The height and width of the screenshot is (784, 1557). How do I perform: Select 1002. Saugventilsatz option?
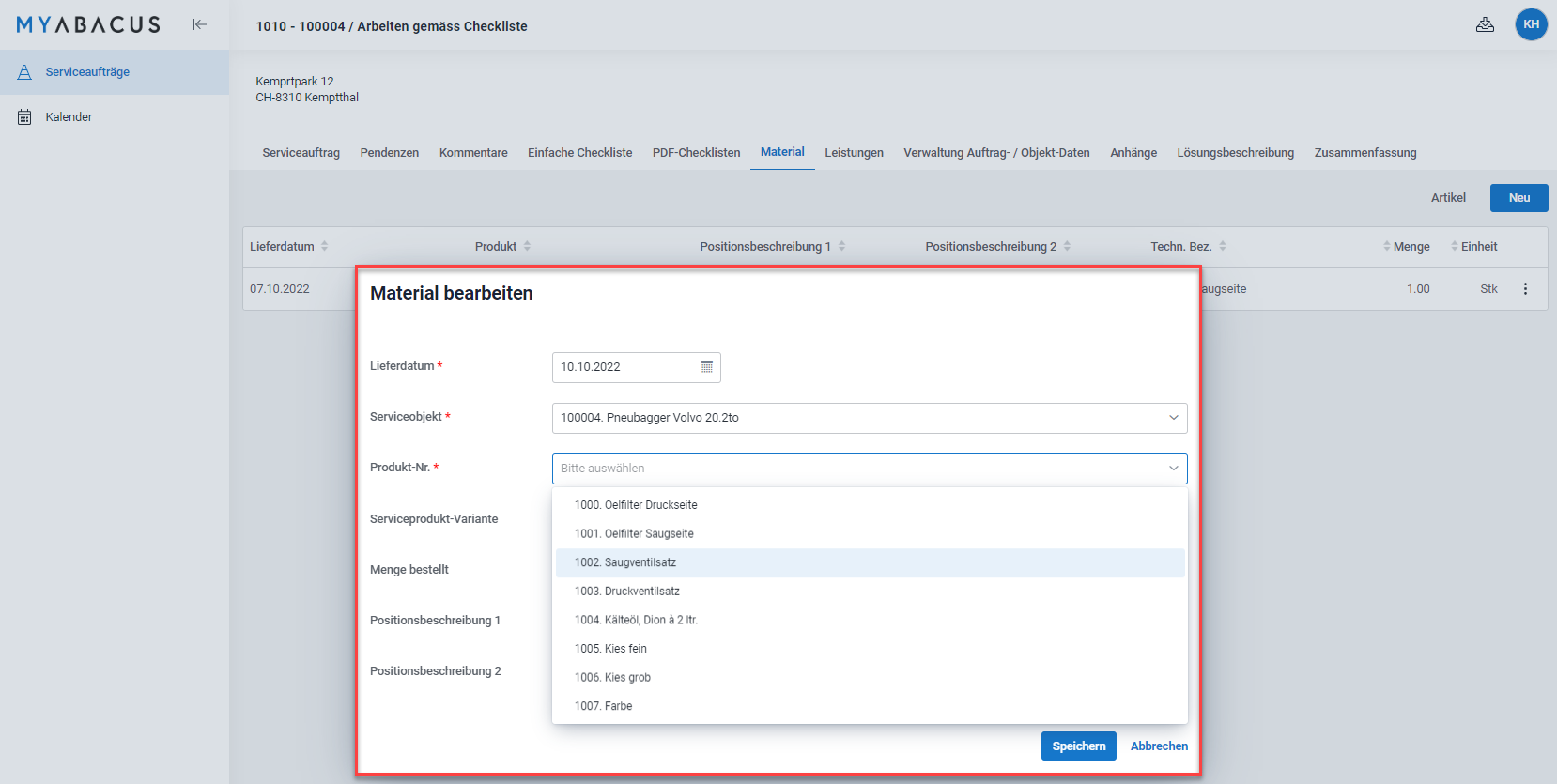click(x=870, y=562)
